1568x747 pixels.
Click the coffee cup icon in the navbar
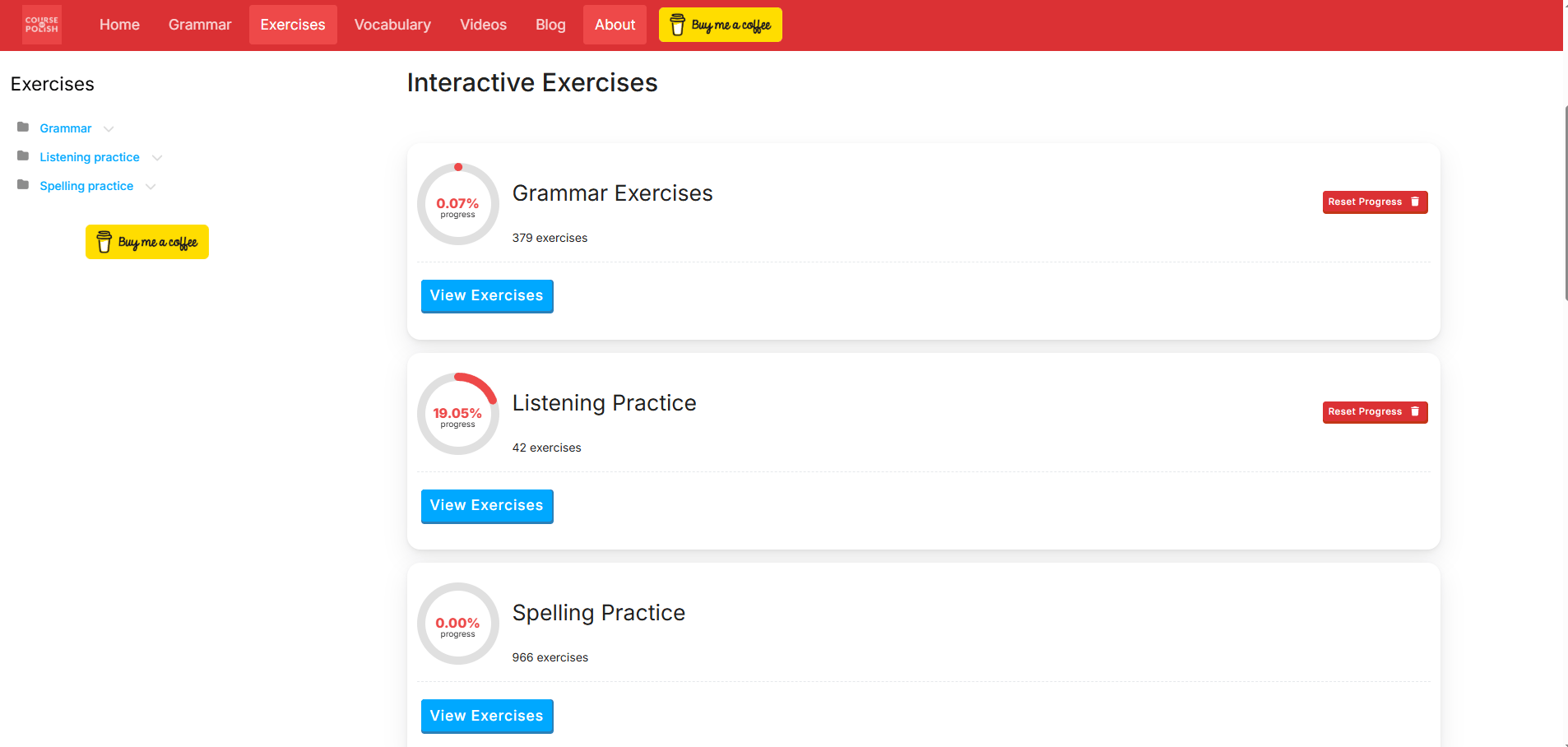(676, 25)
